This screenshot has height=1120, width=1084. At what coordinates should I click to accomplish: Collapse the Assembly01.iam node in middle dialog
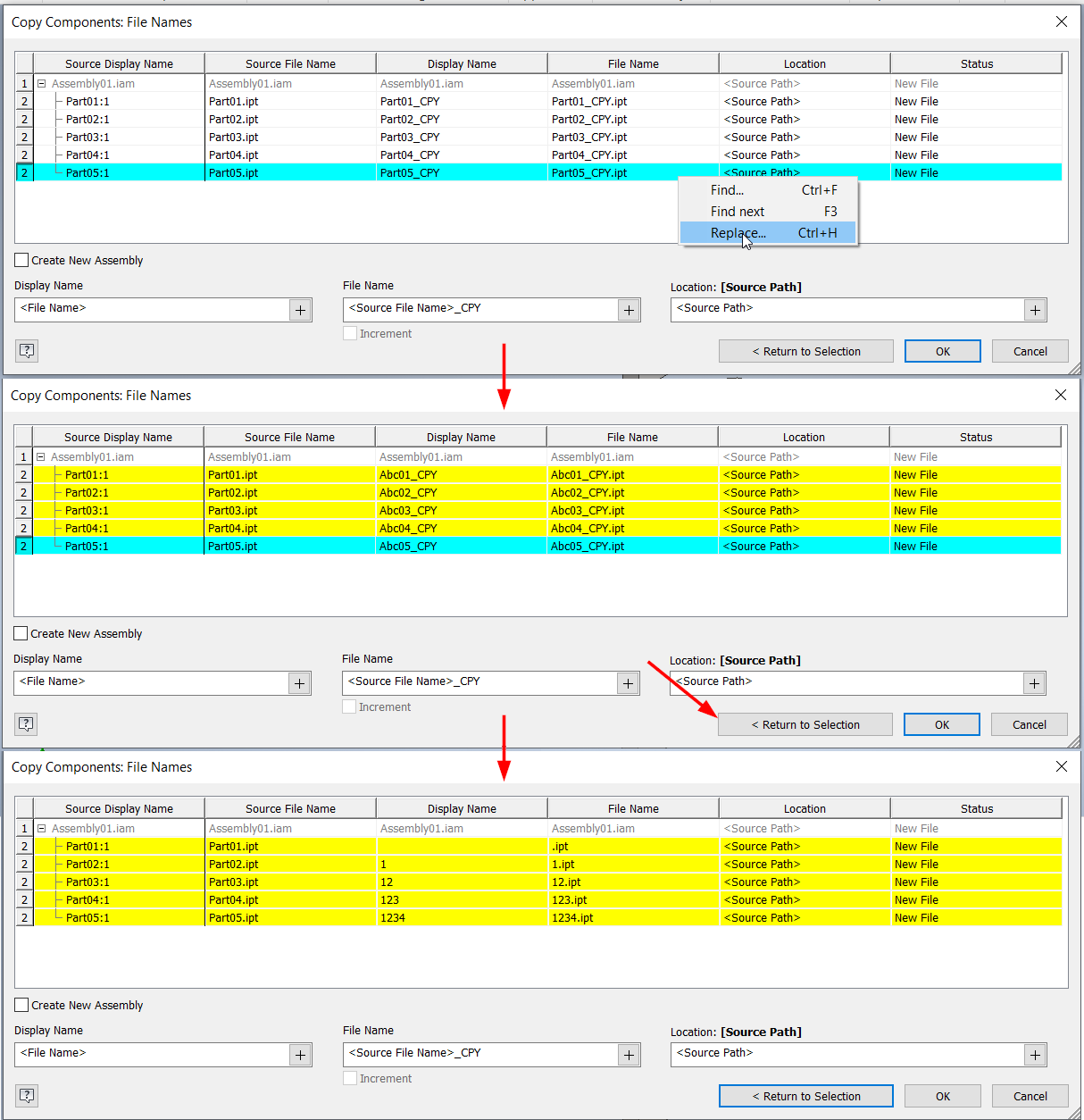[40, 456]
